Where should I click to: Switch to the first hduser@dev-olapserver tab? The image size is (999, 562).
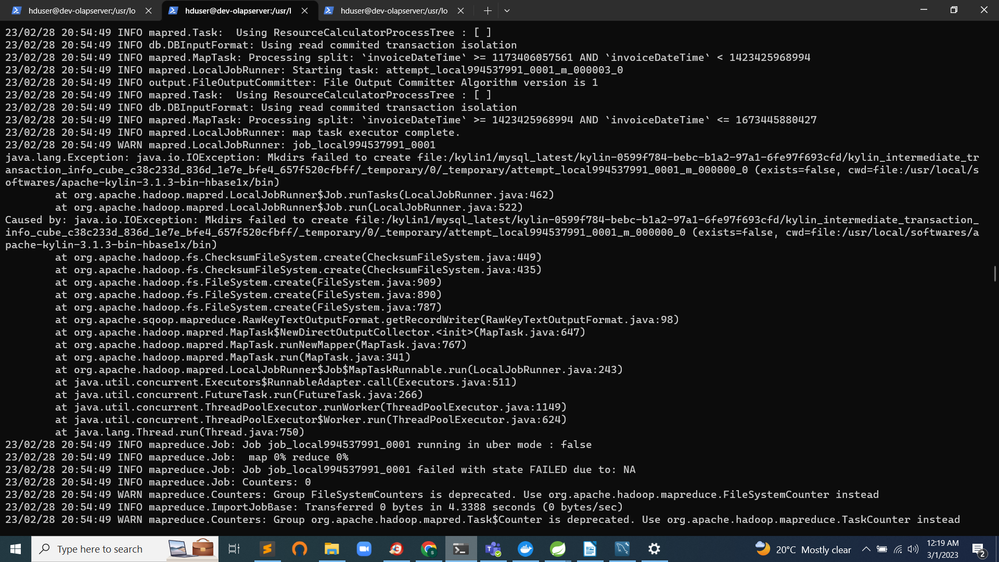pos(81,11)
